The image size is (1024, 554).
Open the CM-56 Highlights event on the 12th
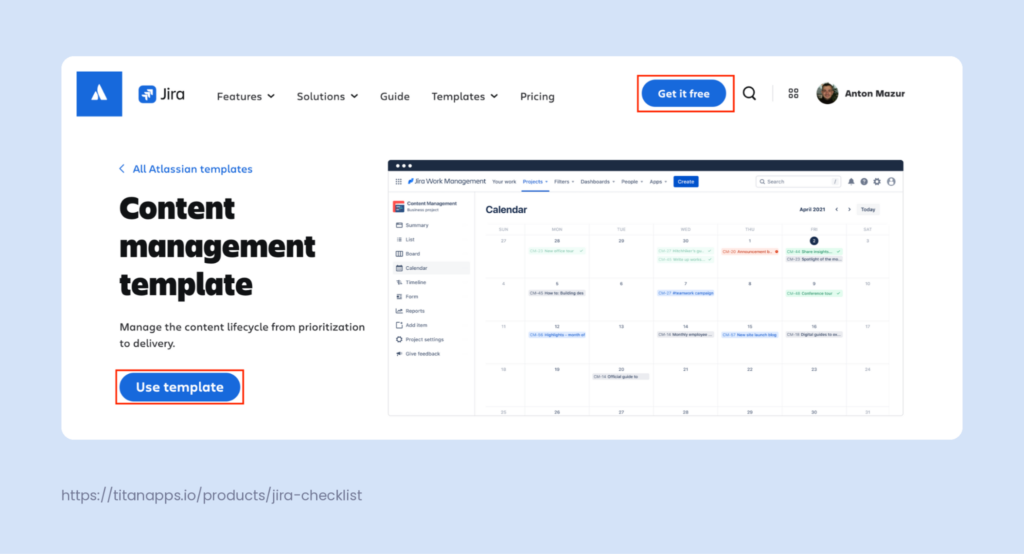click(x=556, y=334)
